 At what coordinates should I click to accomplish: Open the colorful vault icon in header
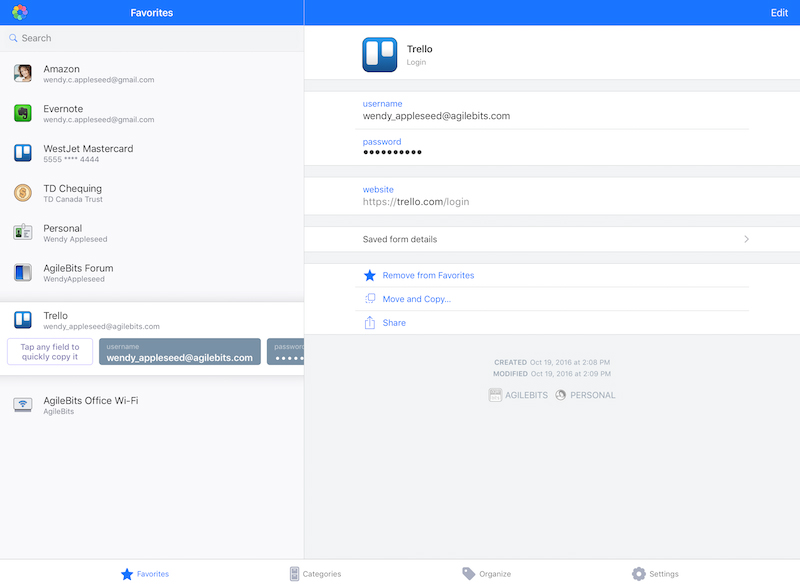point(20,12)
